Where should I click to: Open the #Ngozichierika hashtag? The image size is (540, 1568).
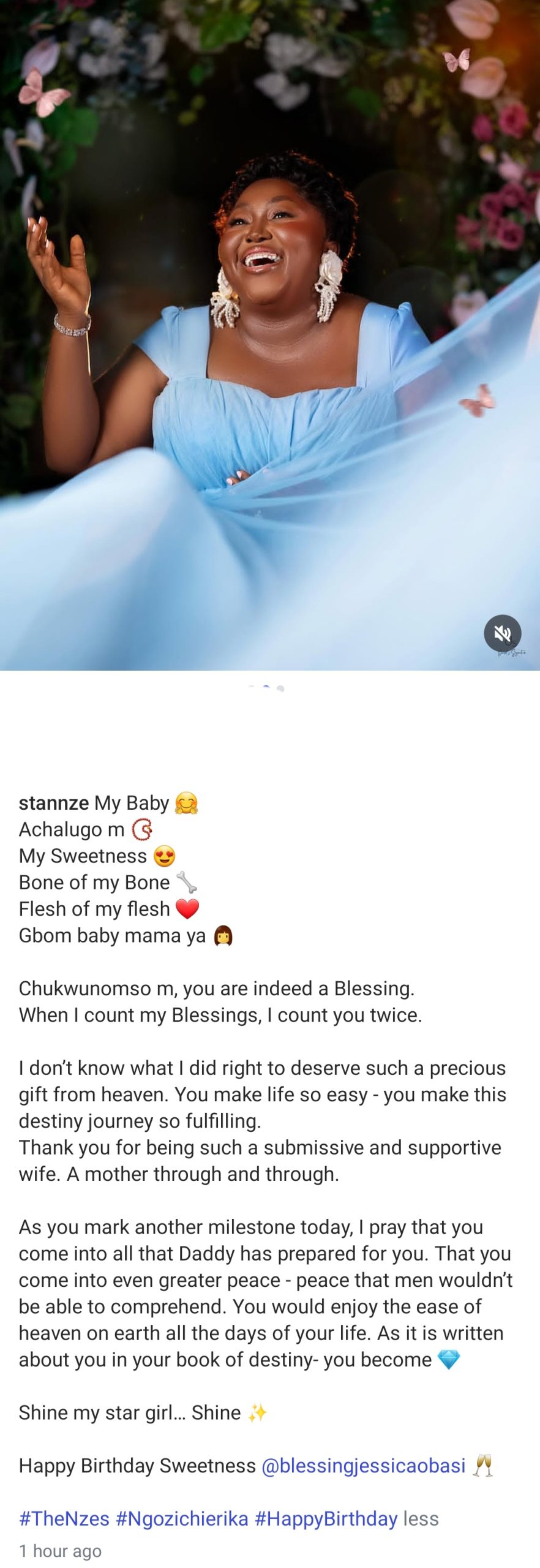(x=182, y=1518)
